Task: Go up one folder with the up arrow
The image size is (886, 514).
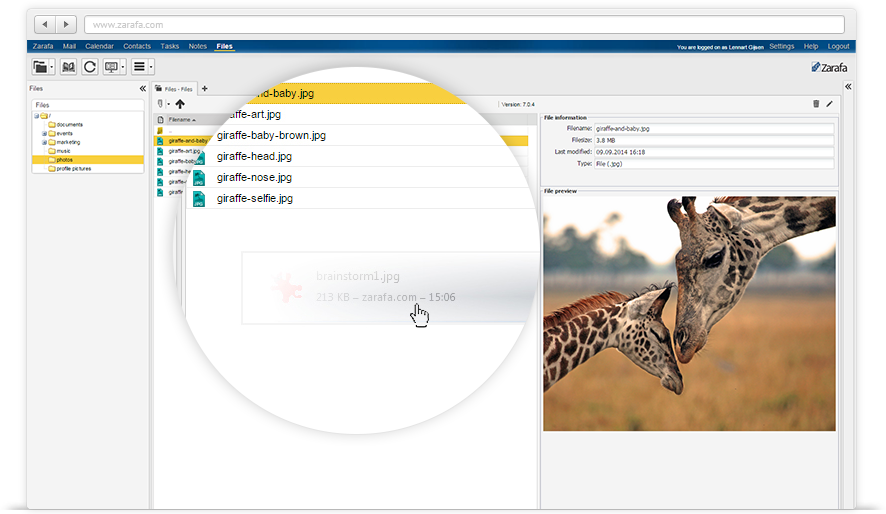Action: point(180,104)
